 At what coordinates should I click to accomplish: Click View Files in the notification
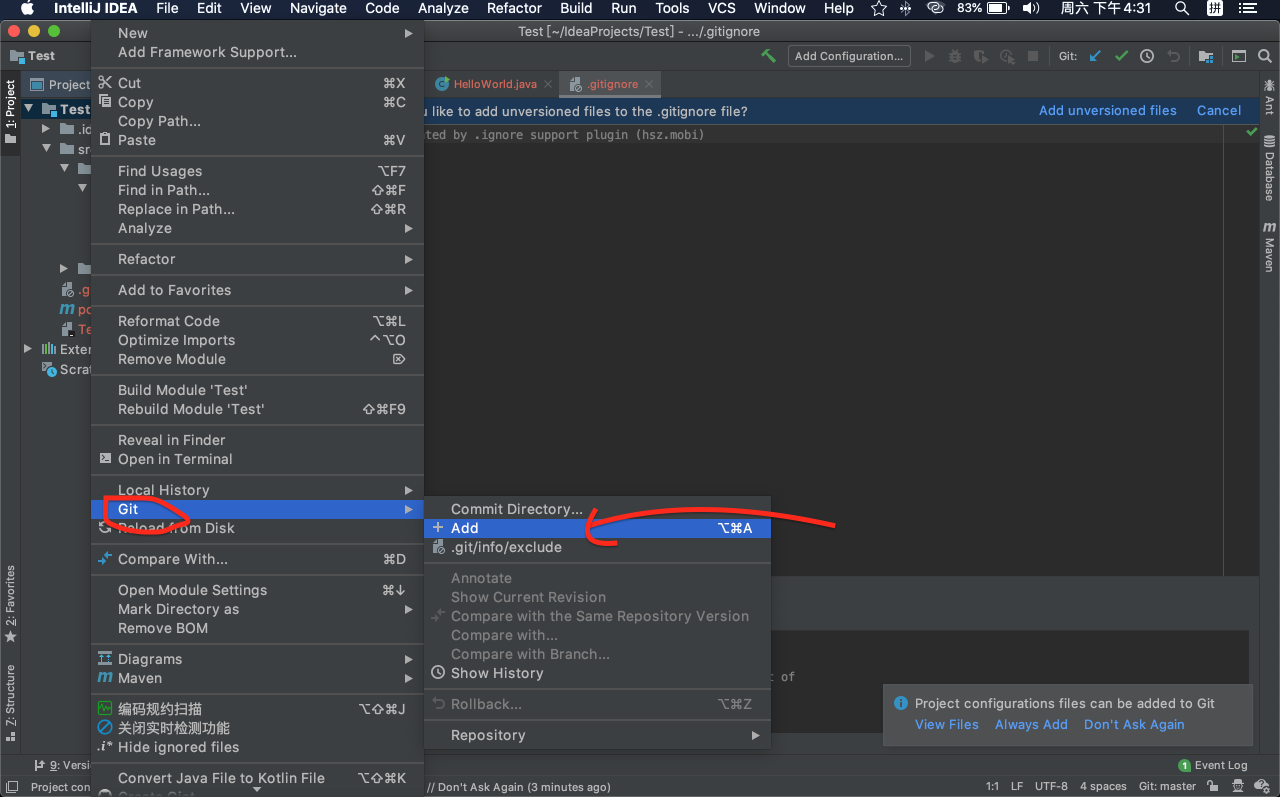(947, 725)
